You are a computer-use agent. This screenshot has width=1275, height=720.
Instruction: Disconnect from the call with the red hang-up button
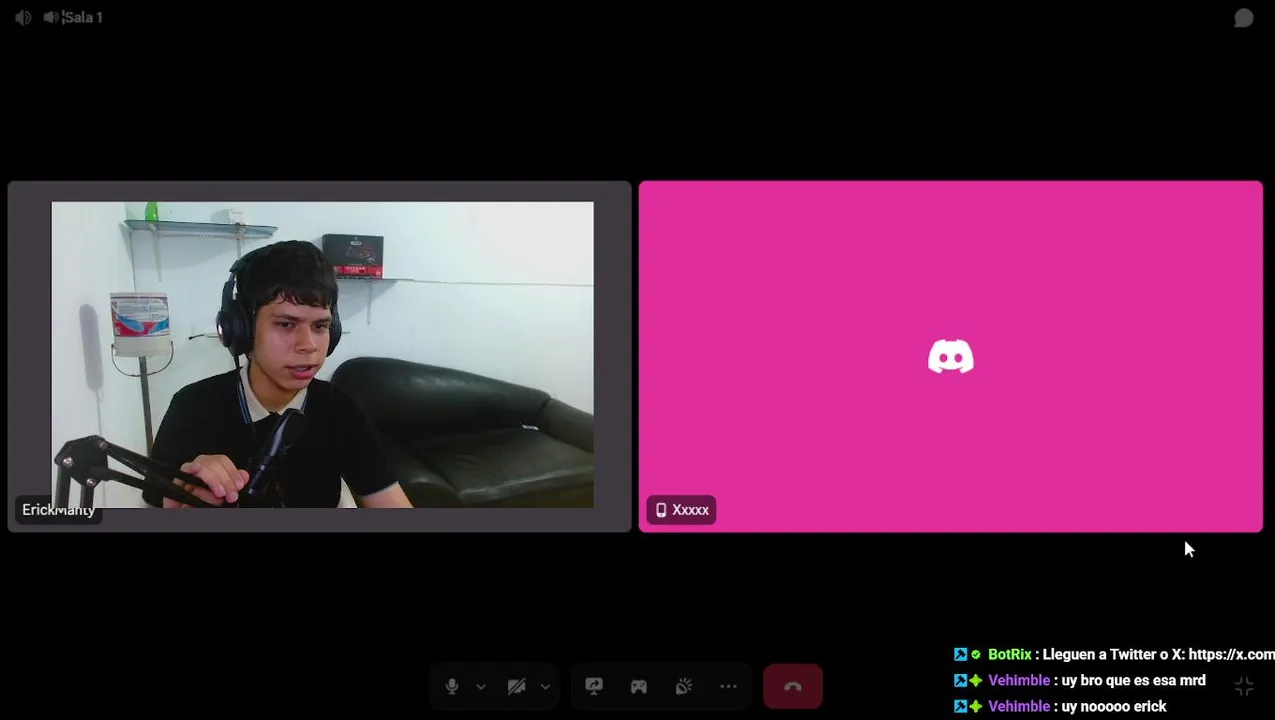793,687
